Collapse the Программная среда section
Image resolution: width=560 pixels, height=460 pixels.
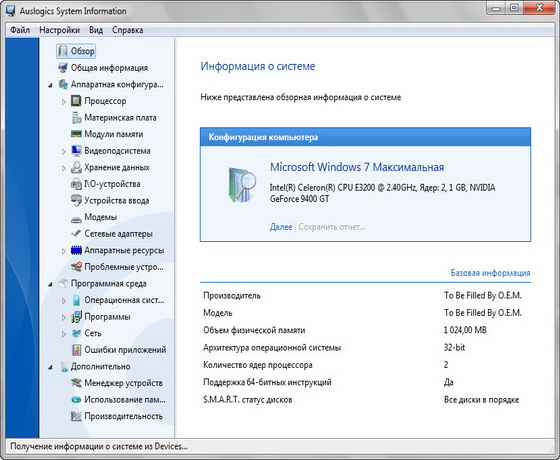50,284
